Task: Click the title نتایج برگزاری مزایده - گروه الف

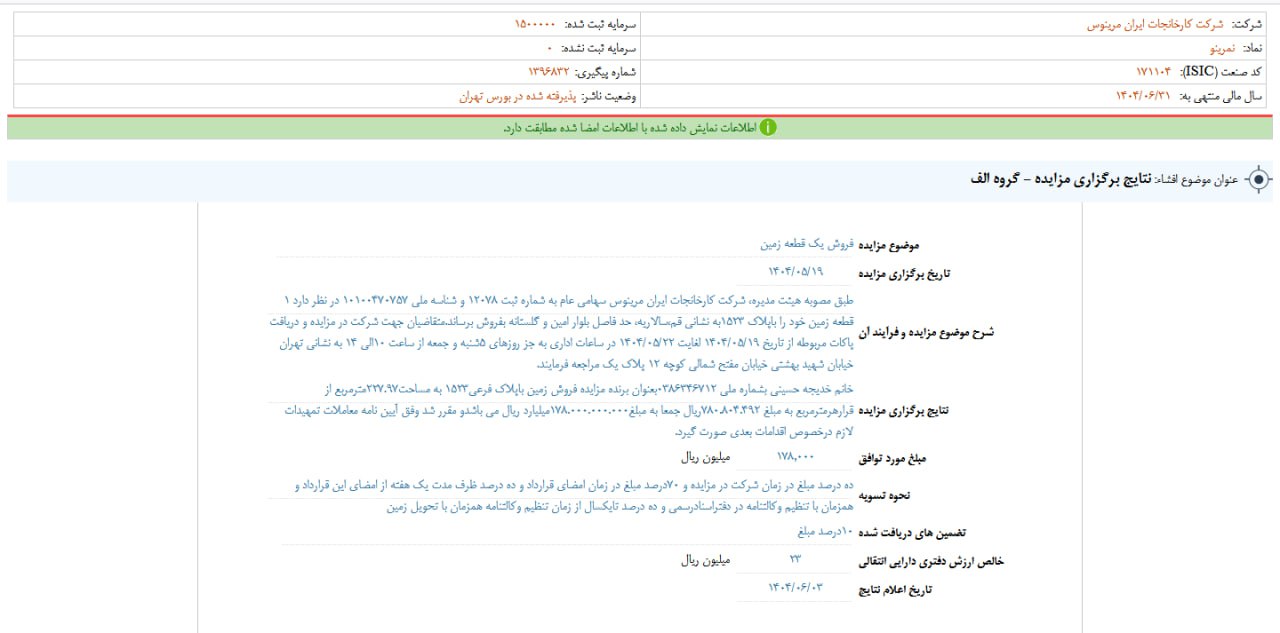Action: pyautogui.click(x=1061, y=179)
